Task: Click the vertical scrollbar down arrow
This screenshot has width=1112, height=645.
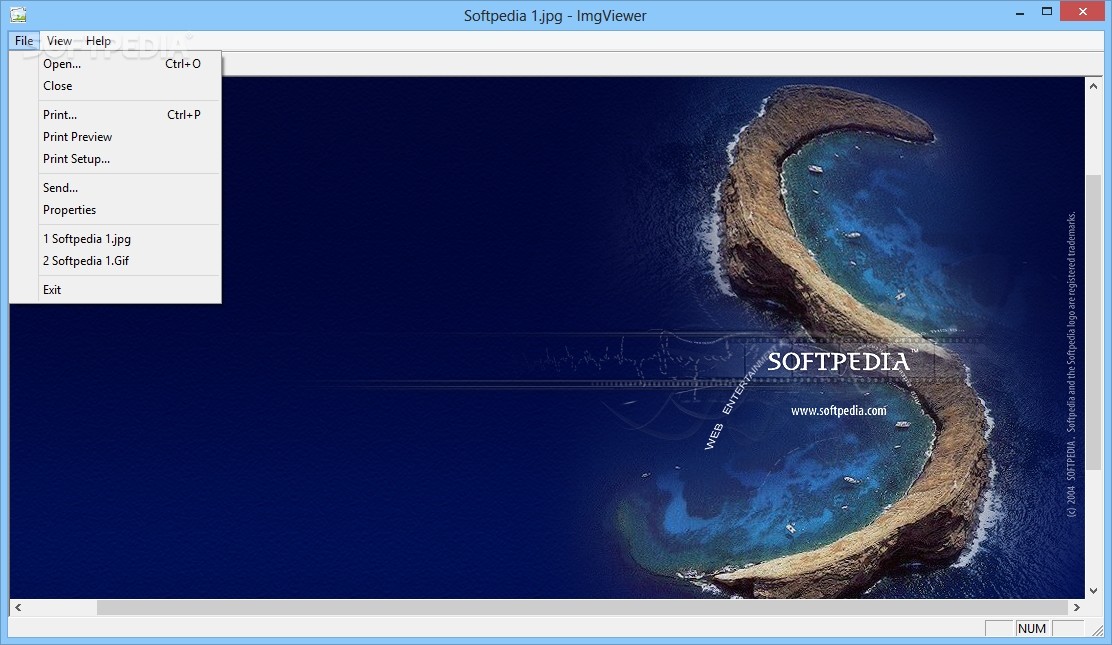Action: [x=1093, y=590]
